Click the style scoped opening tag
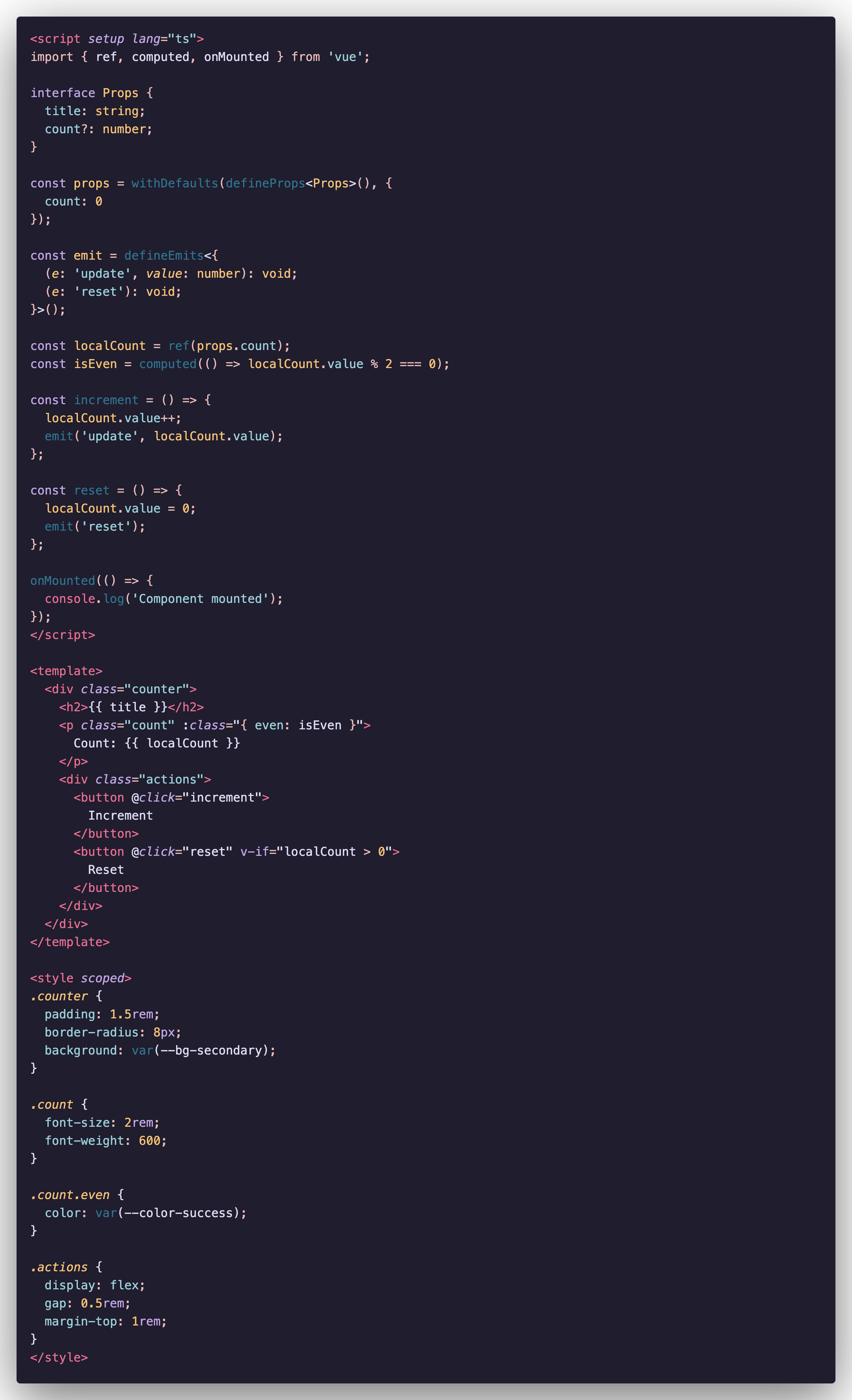Viewport: 852px width, 1400px height. [x=81, y=978]
